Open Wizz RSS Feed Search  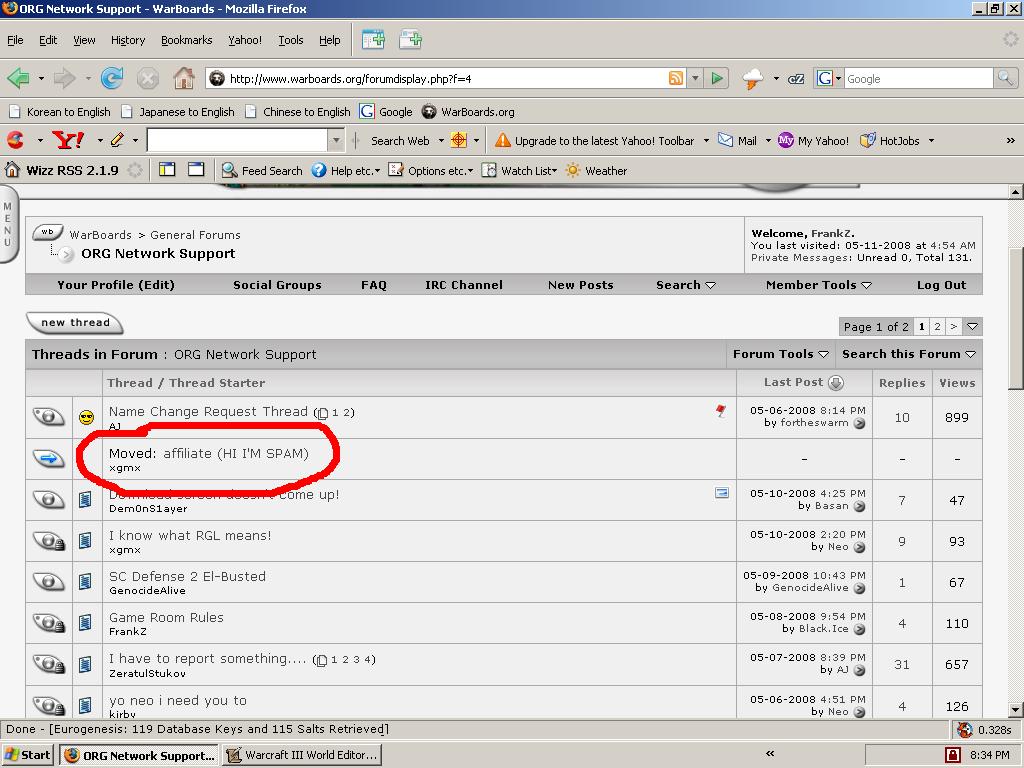coord(262,170)
